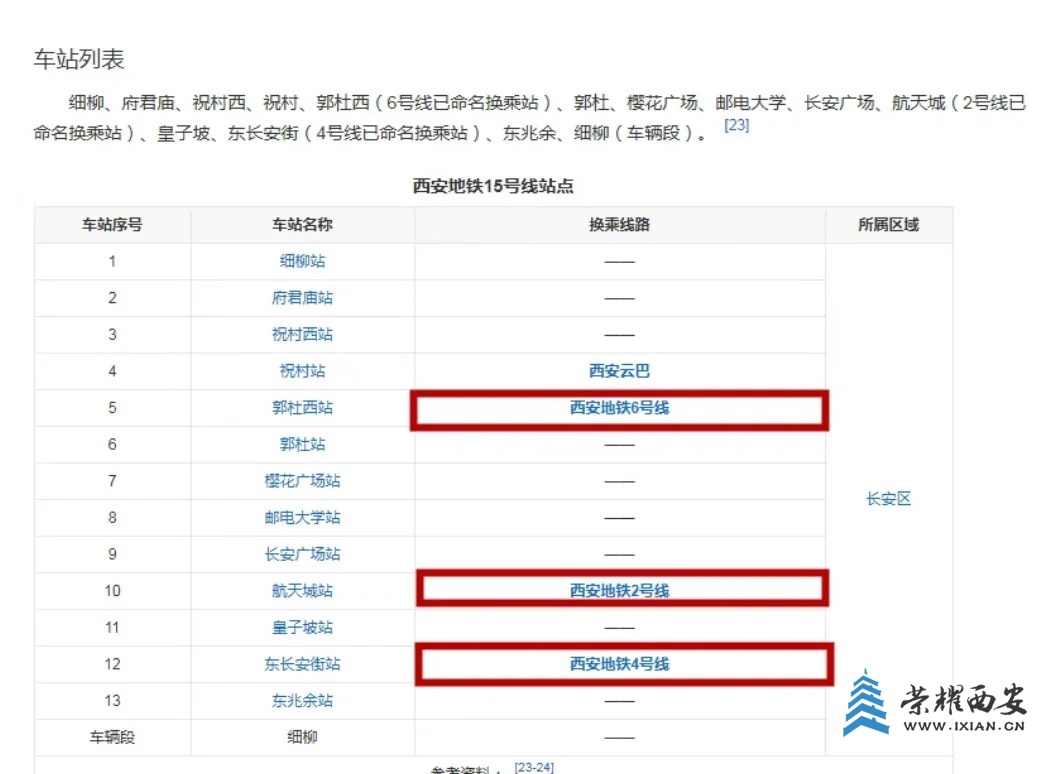The height and width of the screenshot is (774, 1059).
Task: Open the 西安云巴 transfer line link
Action: point(620,371)
